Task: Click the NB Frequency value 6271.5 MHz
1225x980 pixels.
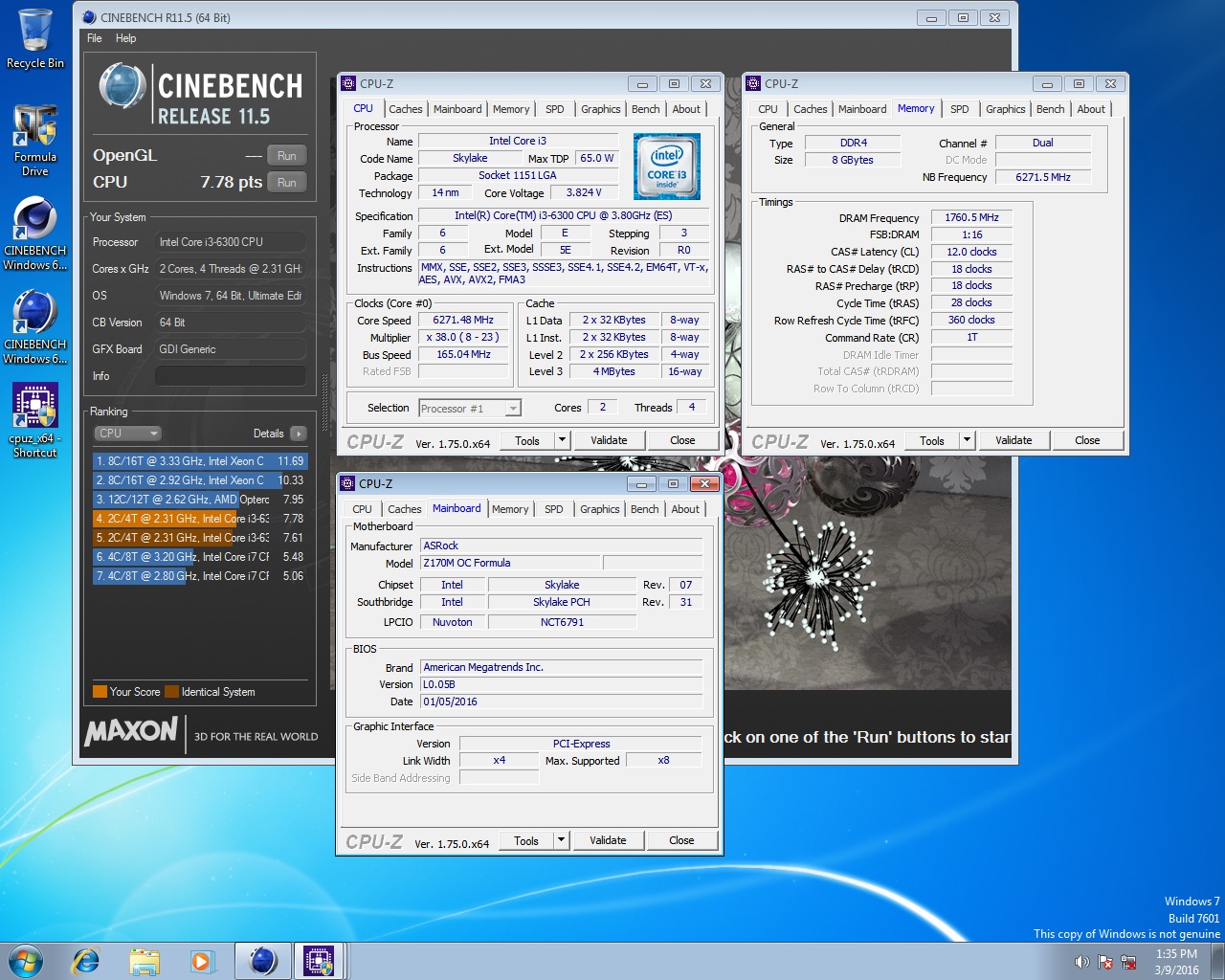Action: pos(1042,177)
